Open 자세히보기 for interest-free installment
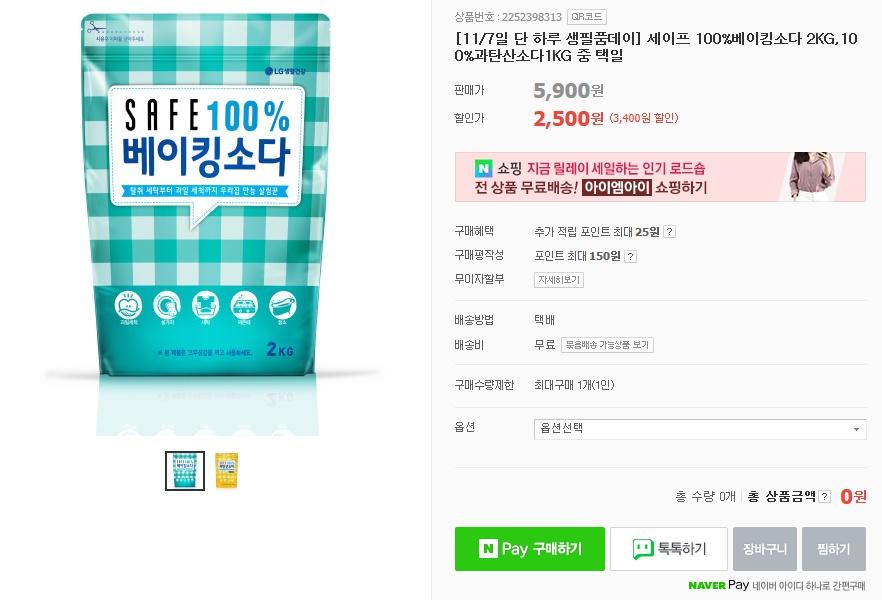 click(x=559, y=279)
